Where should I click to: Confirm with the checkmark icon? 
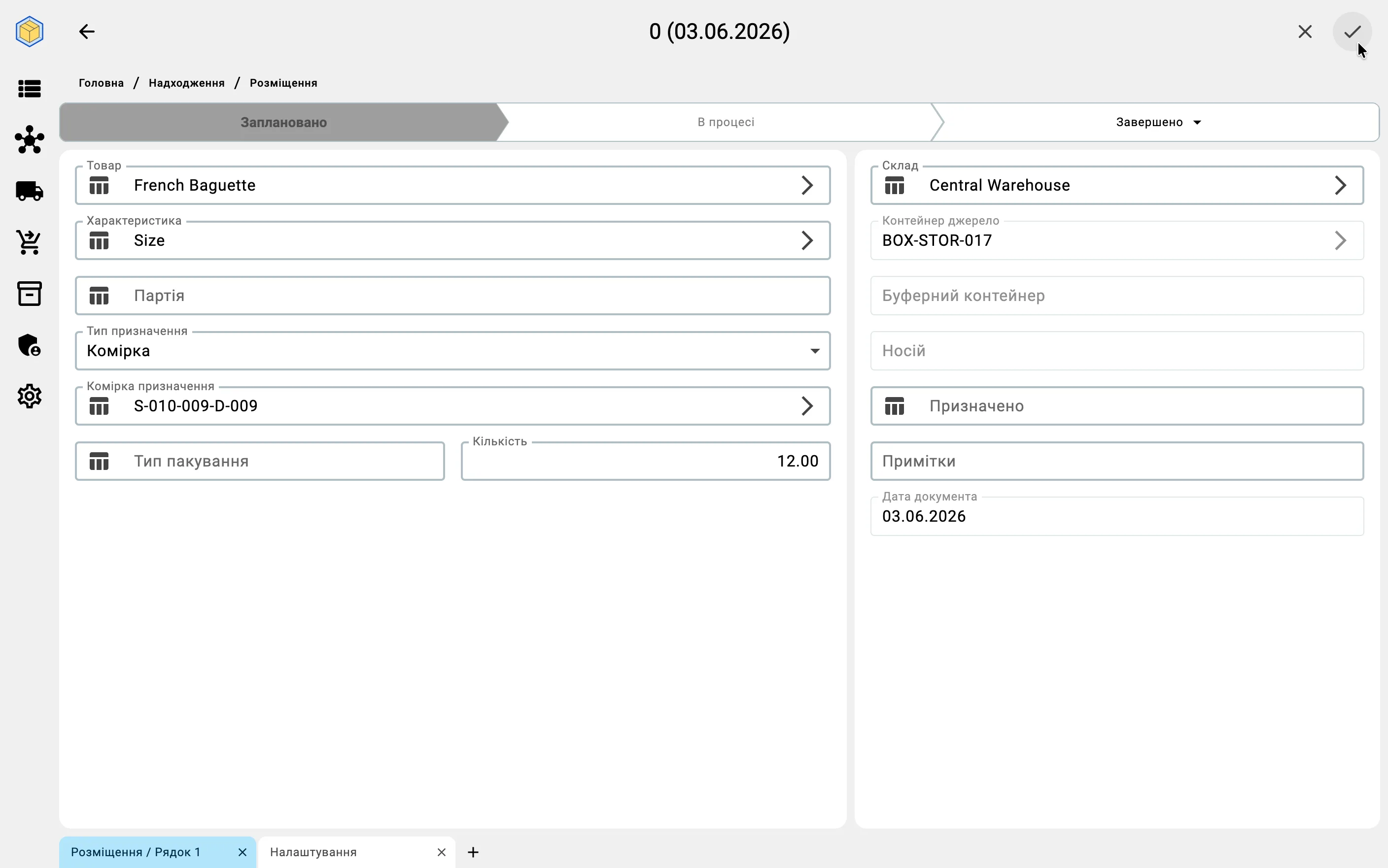tap(1352, 32)
